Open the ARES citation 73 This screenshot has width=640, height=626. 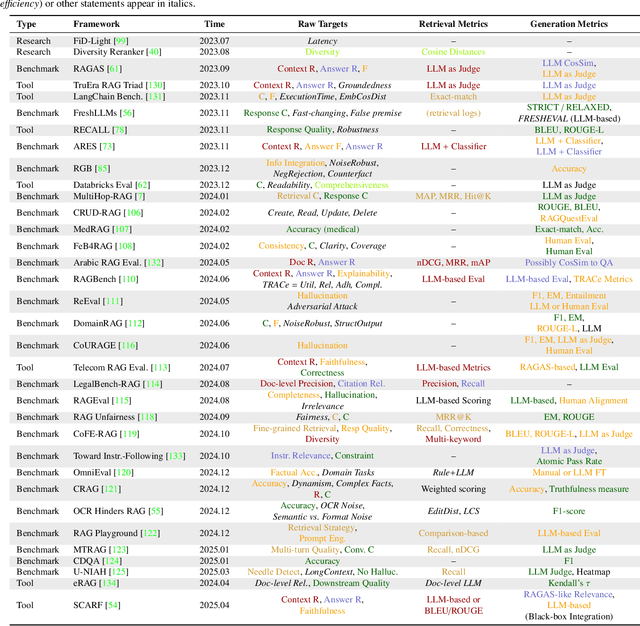[x=109, y=147]
